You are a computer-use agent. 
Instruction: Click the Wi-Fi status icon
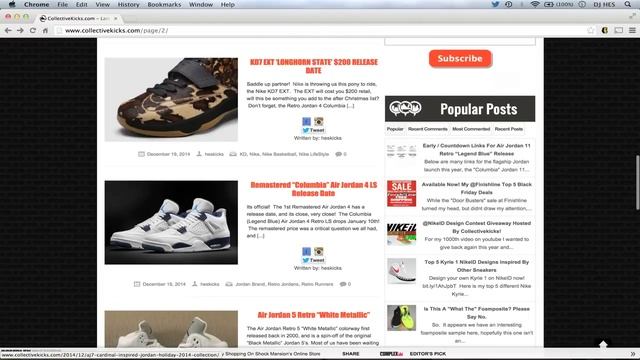[x=535, y=4]
